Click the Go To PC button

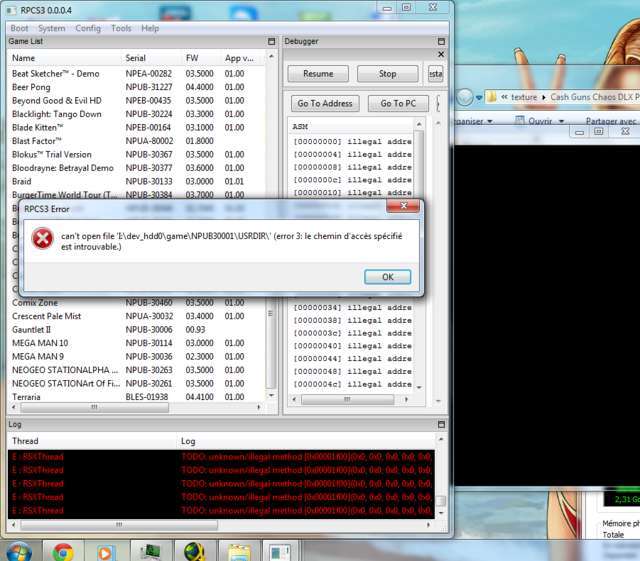click(x=398, y=103)
